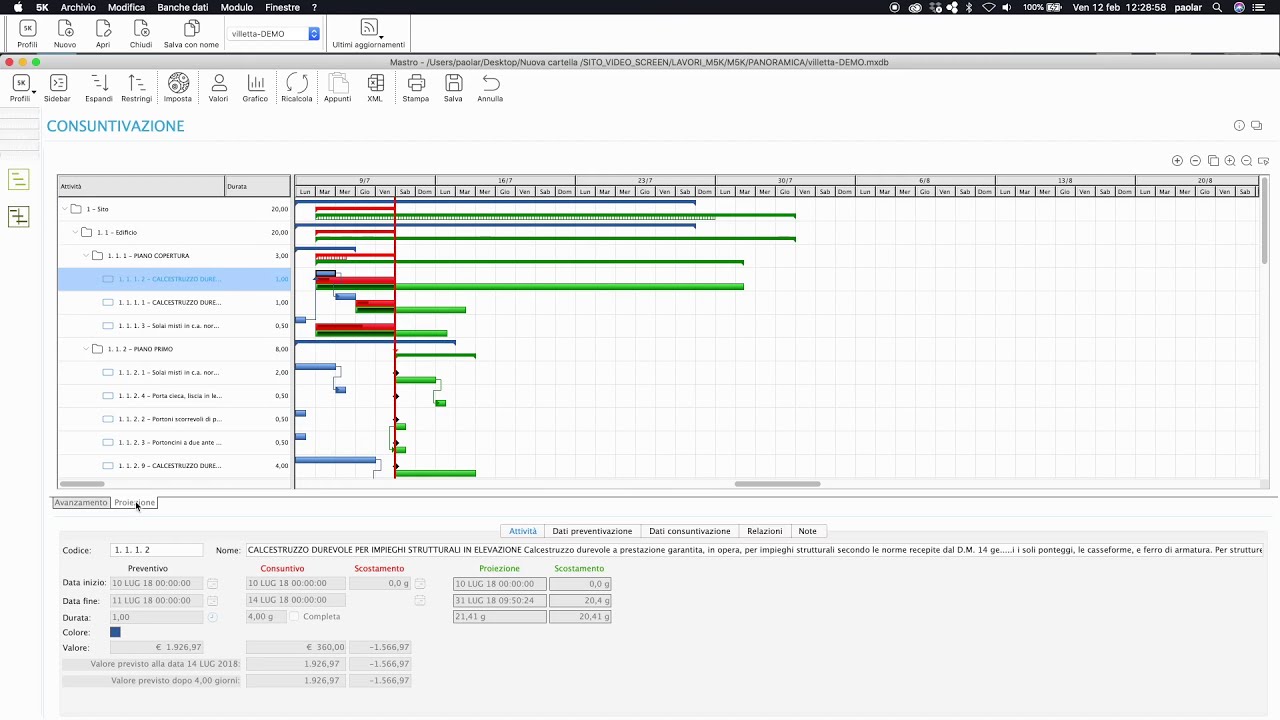Open the Apple menu

click(x=18, y=7)
